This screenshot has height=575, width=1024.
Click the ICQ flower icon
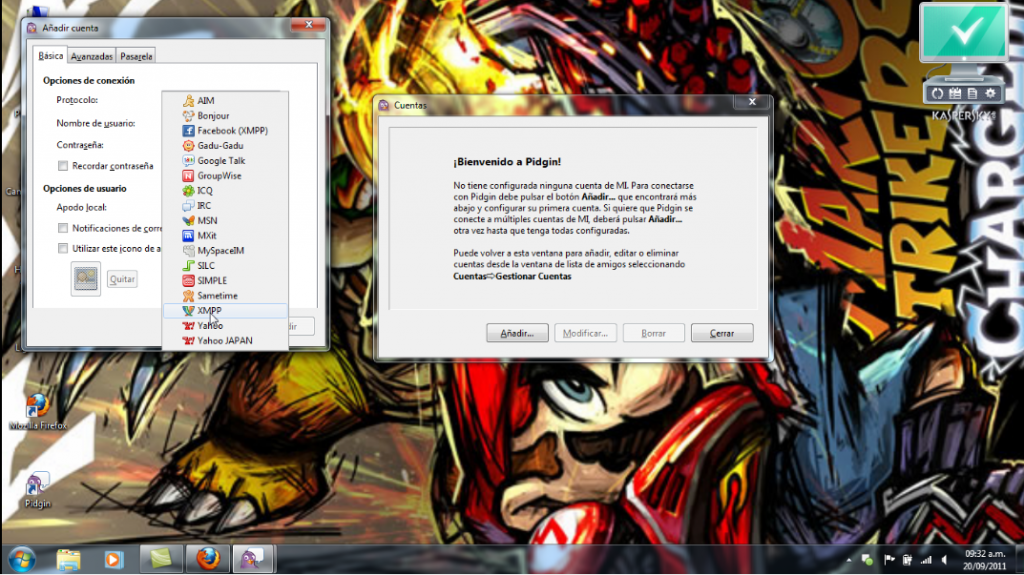188,191
